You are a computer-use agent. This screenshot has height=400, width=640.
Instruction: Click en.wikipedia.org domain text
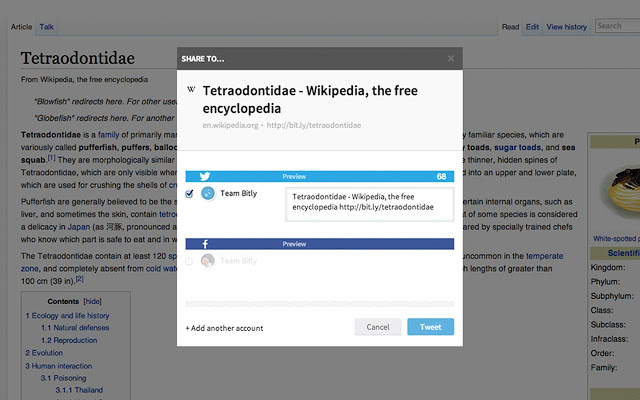point(230,125)
